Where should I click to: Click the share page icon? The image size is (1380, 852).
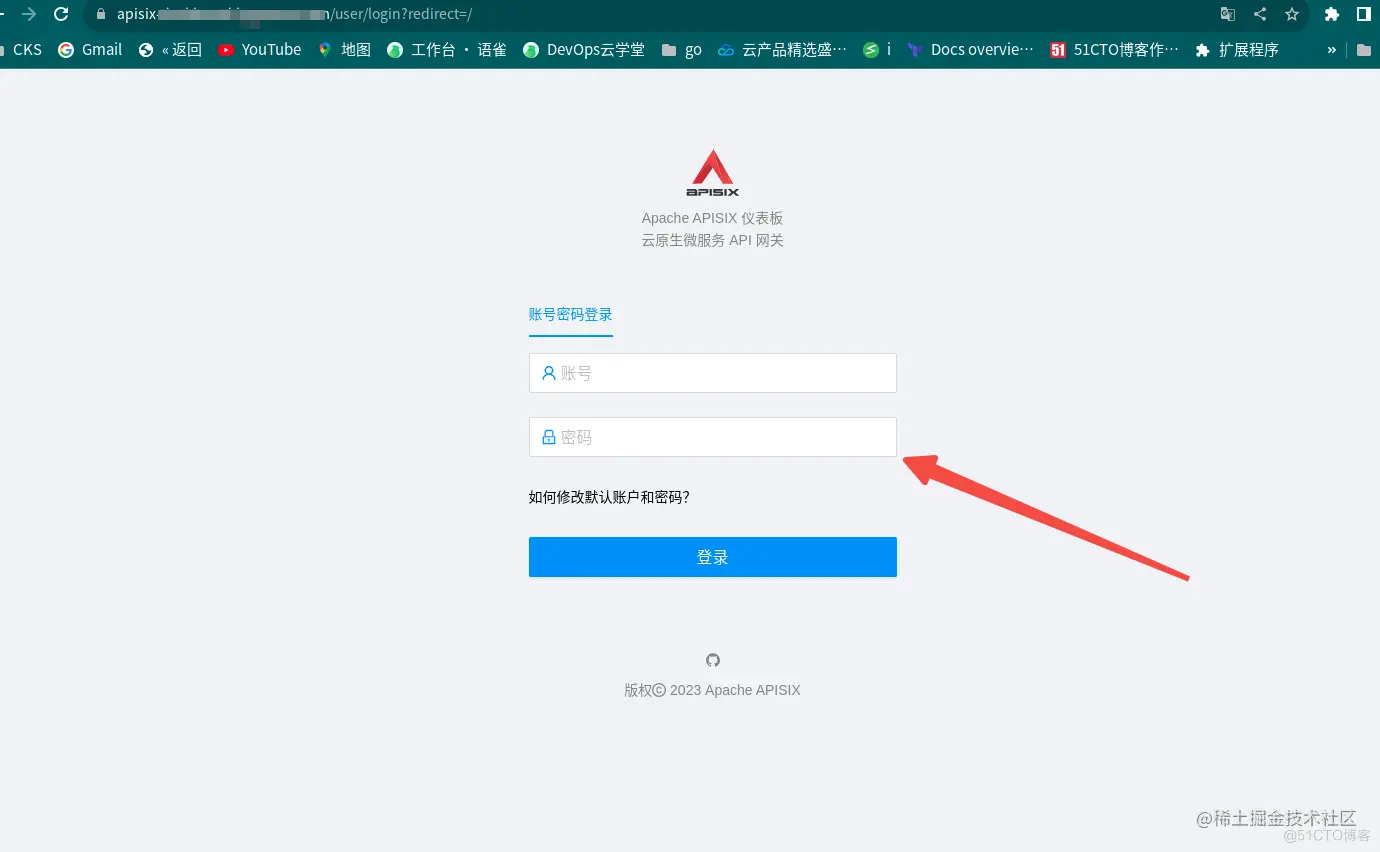(1260, 14)
